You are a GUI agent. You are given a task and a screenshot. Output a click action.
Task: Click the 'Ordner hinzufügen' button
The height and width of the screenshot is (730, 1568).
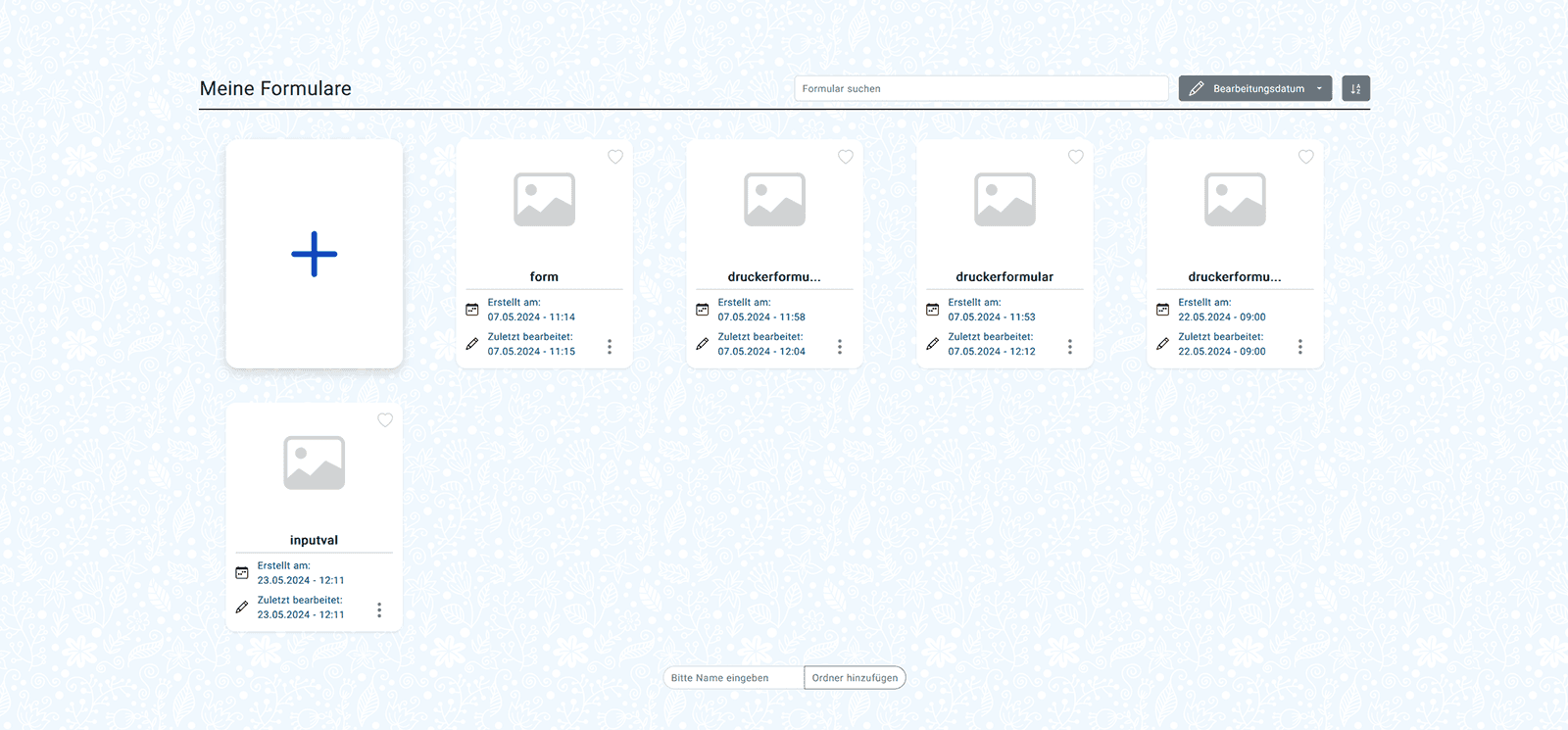pyautogui.click(x=855, y=678)
